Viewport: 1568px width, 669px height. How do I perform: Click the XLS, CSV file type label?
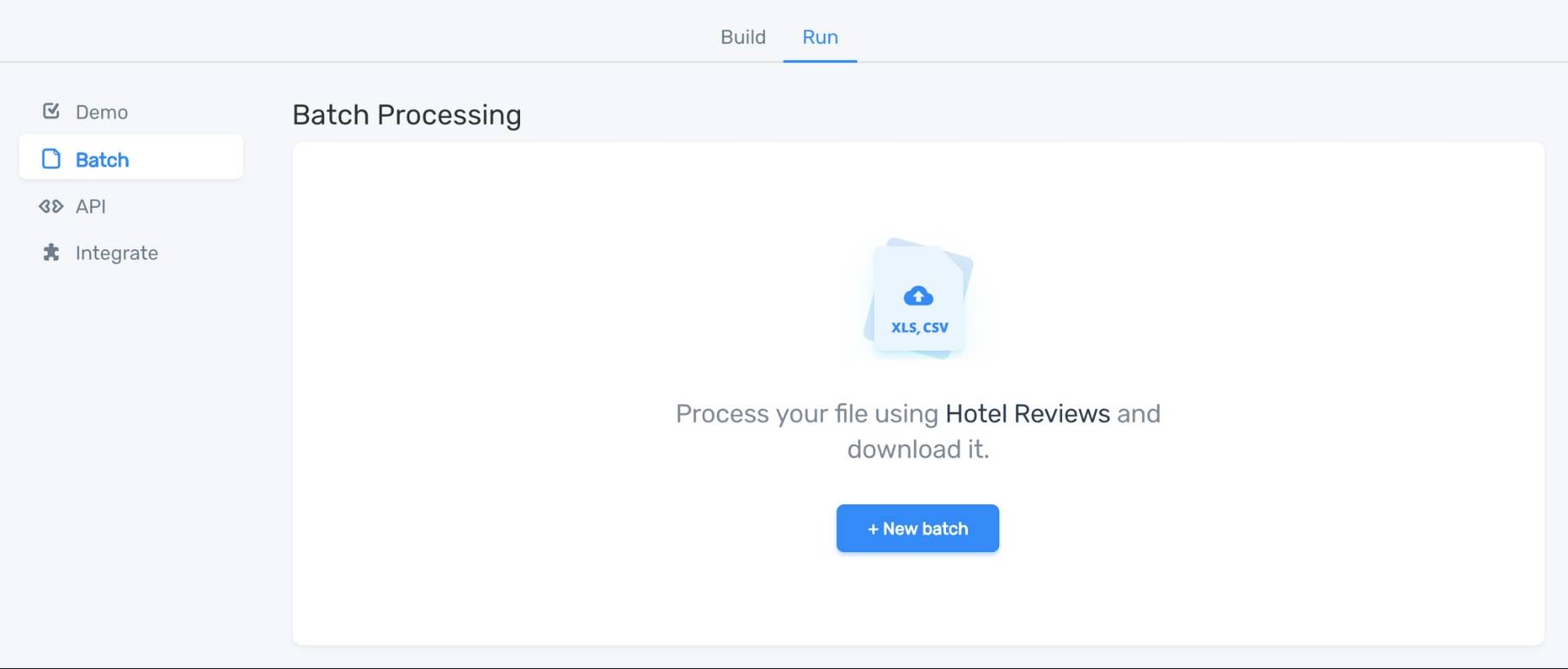click(x=919, y=328)
